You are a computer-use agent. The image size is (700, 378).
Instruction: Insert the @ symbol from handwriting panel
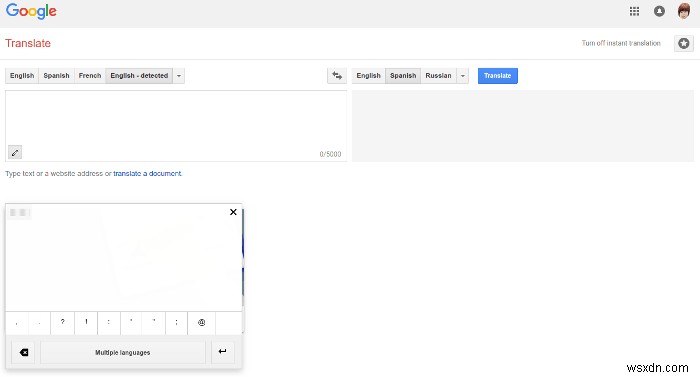point(201,323)
